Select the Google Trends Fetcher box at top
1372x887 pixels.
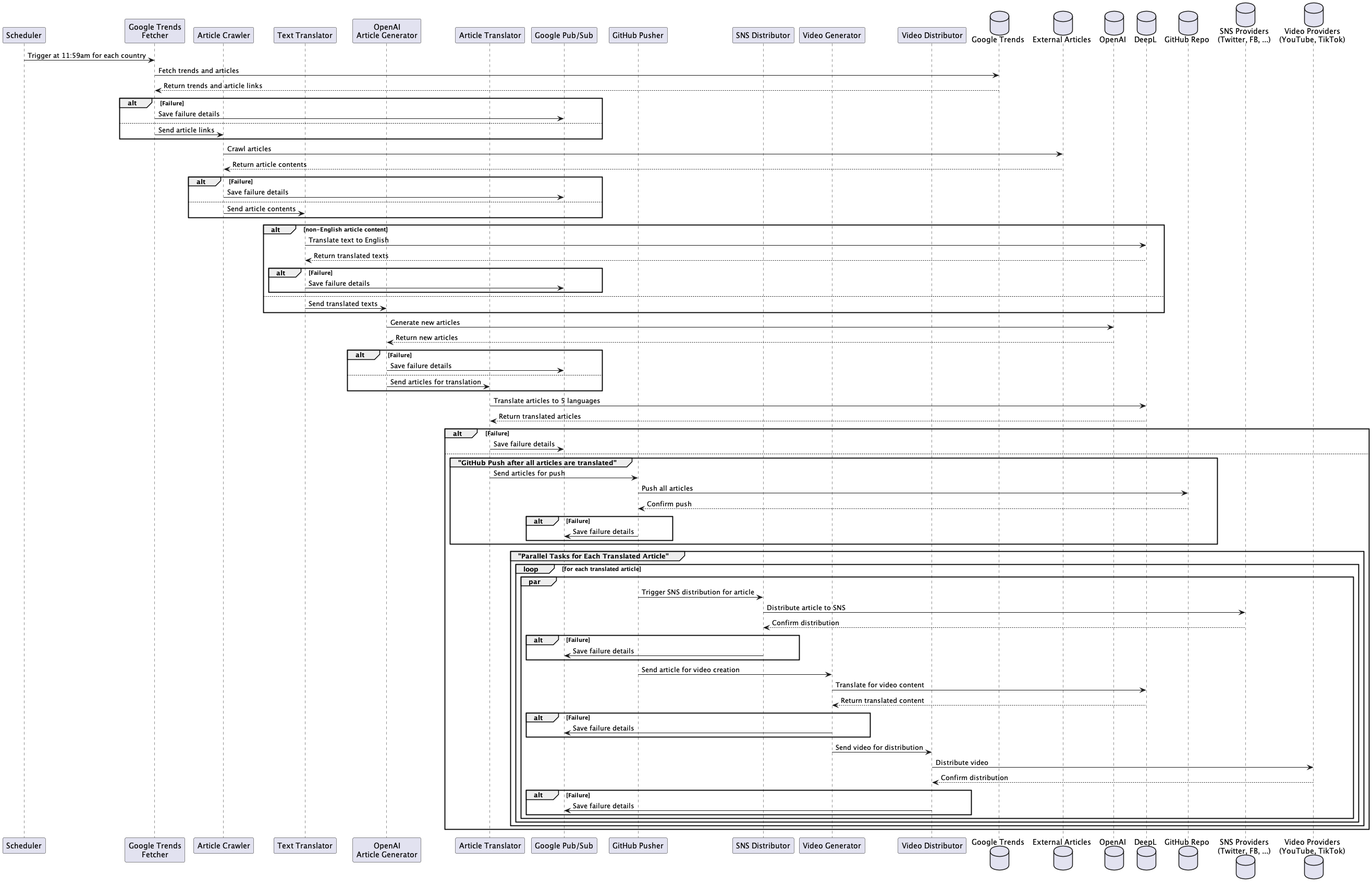point(154,31)
